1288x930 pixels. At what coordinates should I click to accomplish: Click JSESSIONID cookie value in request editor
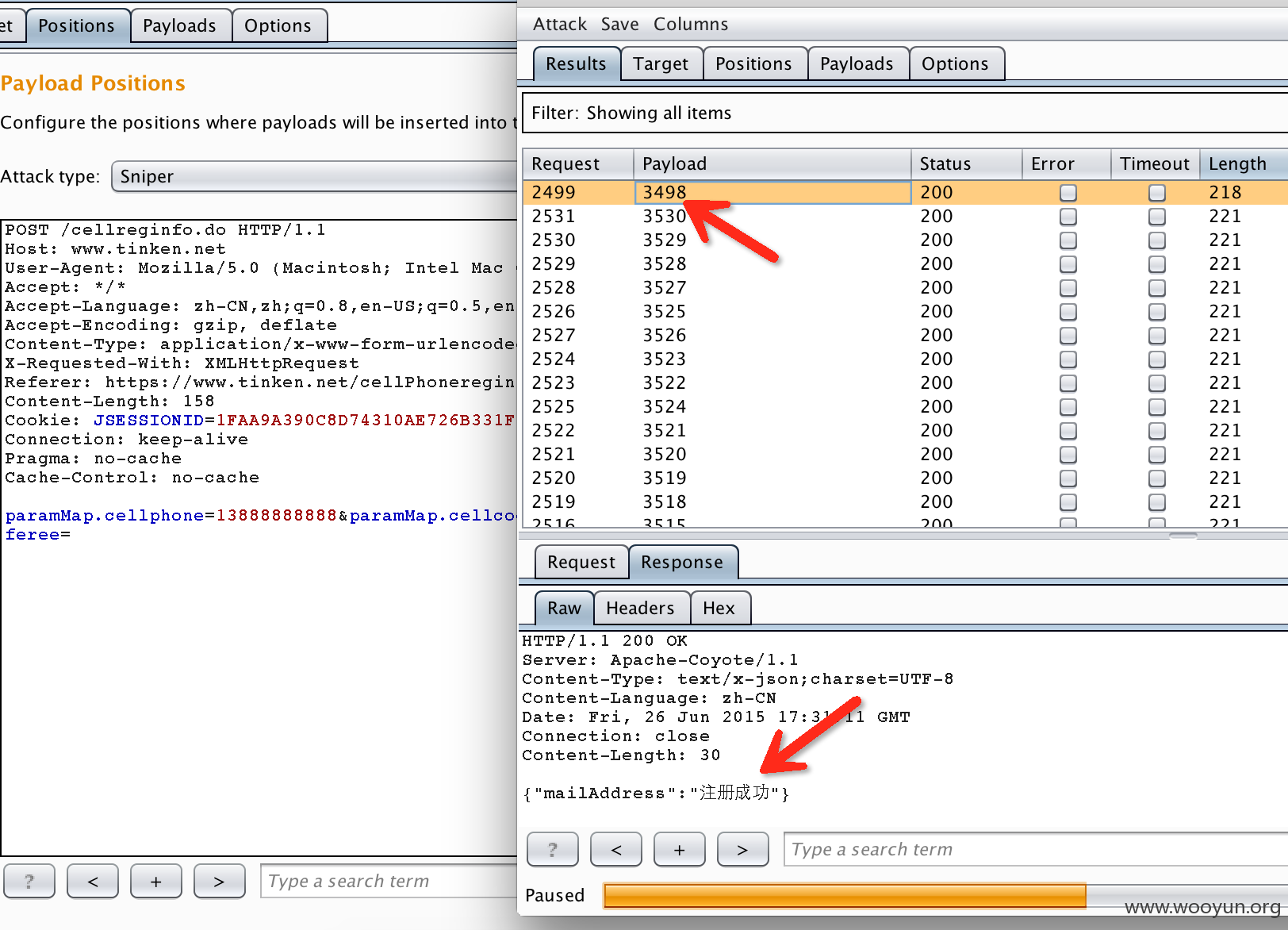click(365, 421)
